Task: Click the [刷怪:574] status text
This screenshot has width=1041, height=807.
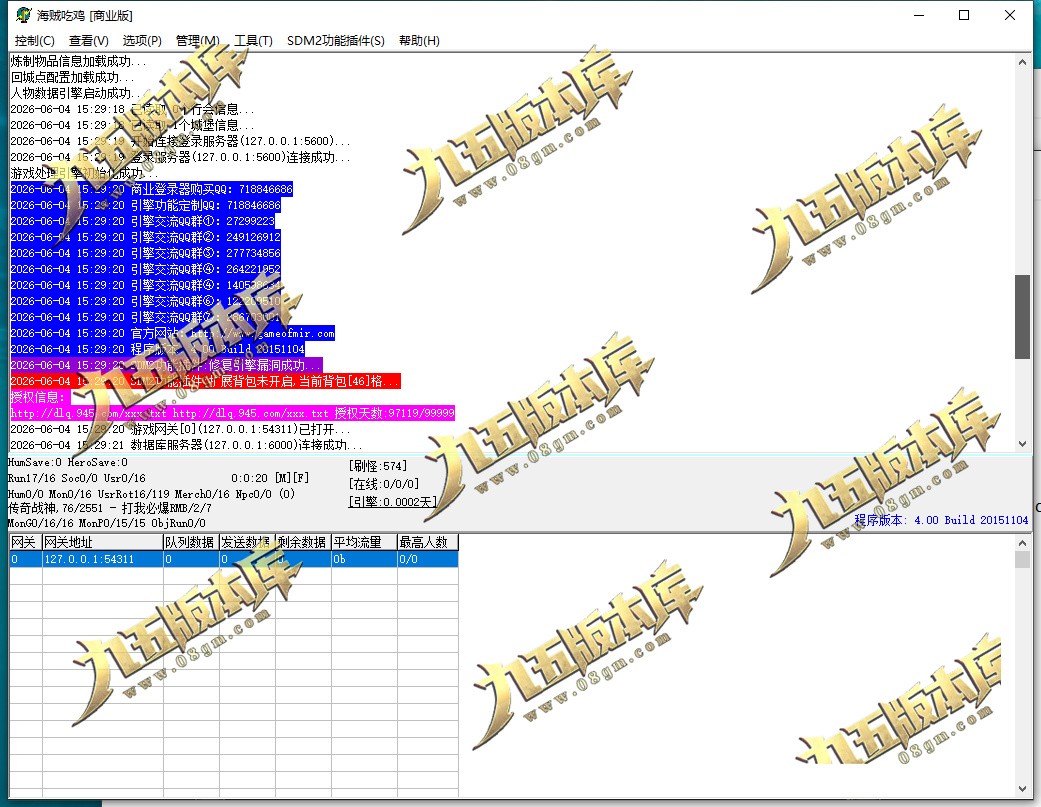Action: (378, 466)
